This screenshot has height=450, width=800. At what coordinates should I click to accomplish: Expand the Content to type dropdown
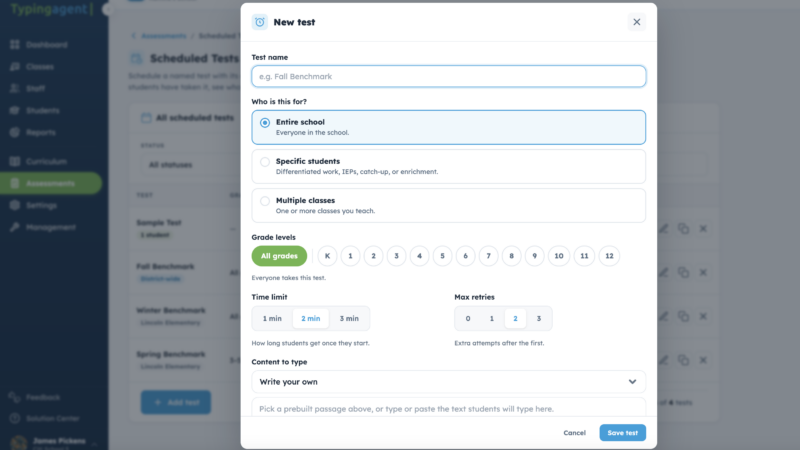(448, 382)
